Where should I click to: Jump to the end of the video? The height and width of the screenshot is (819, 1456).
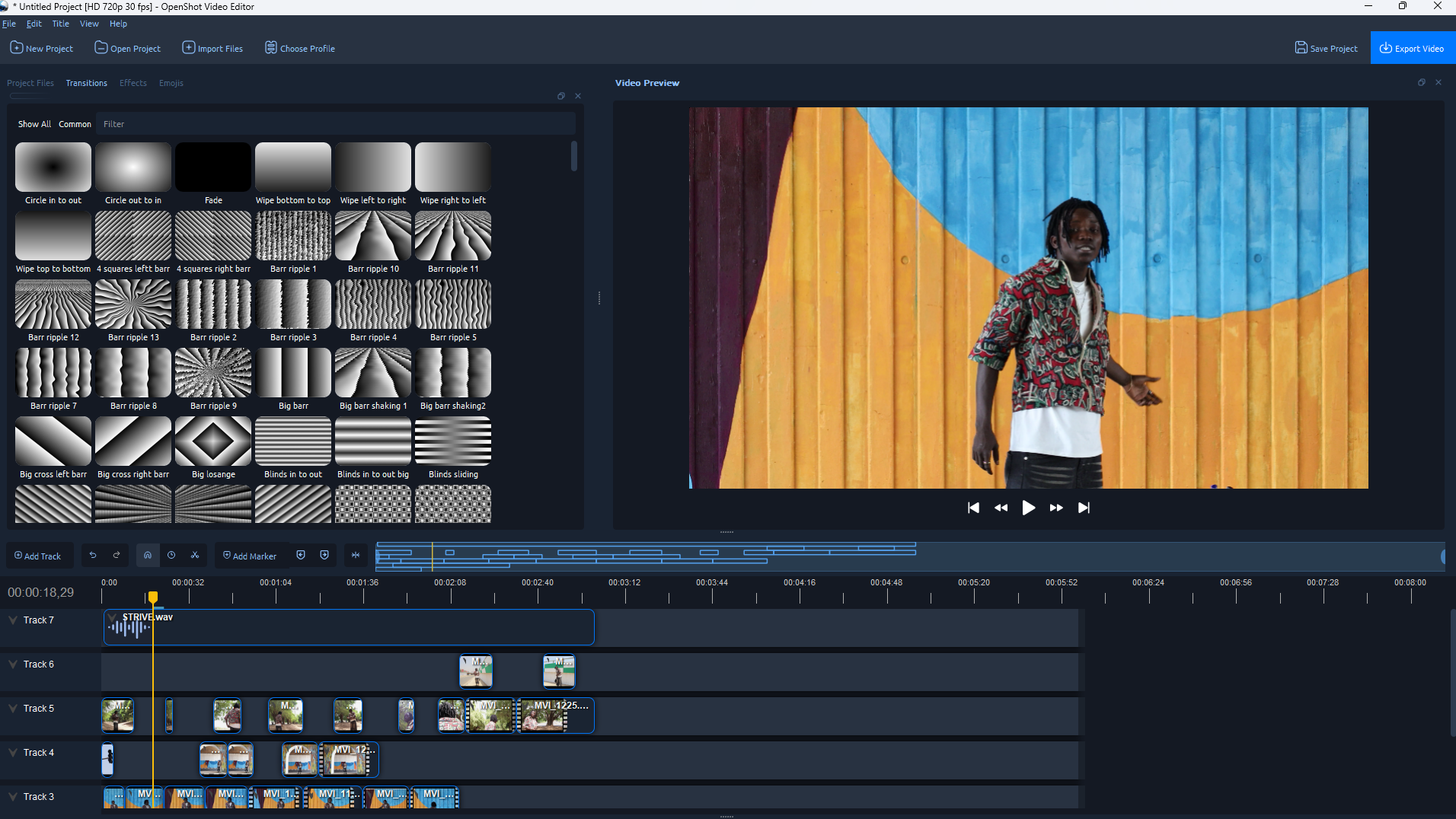(x=1084, y=508)
